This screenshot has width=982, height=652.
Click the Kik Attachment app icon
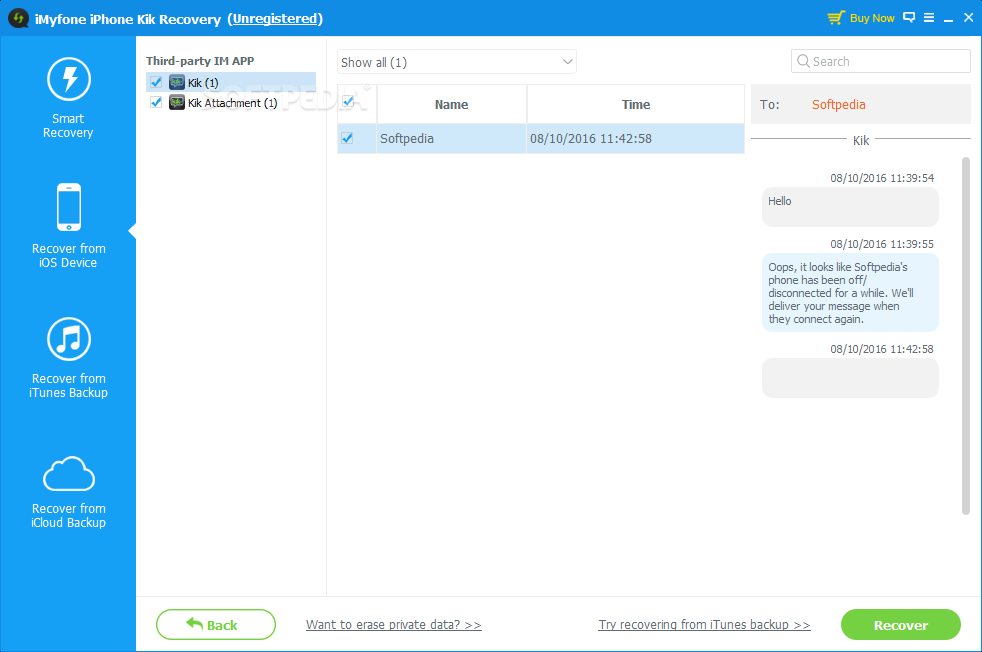coord(177,102)
